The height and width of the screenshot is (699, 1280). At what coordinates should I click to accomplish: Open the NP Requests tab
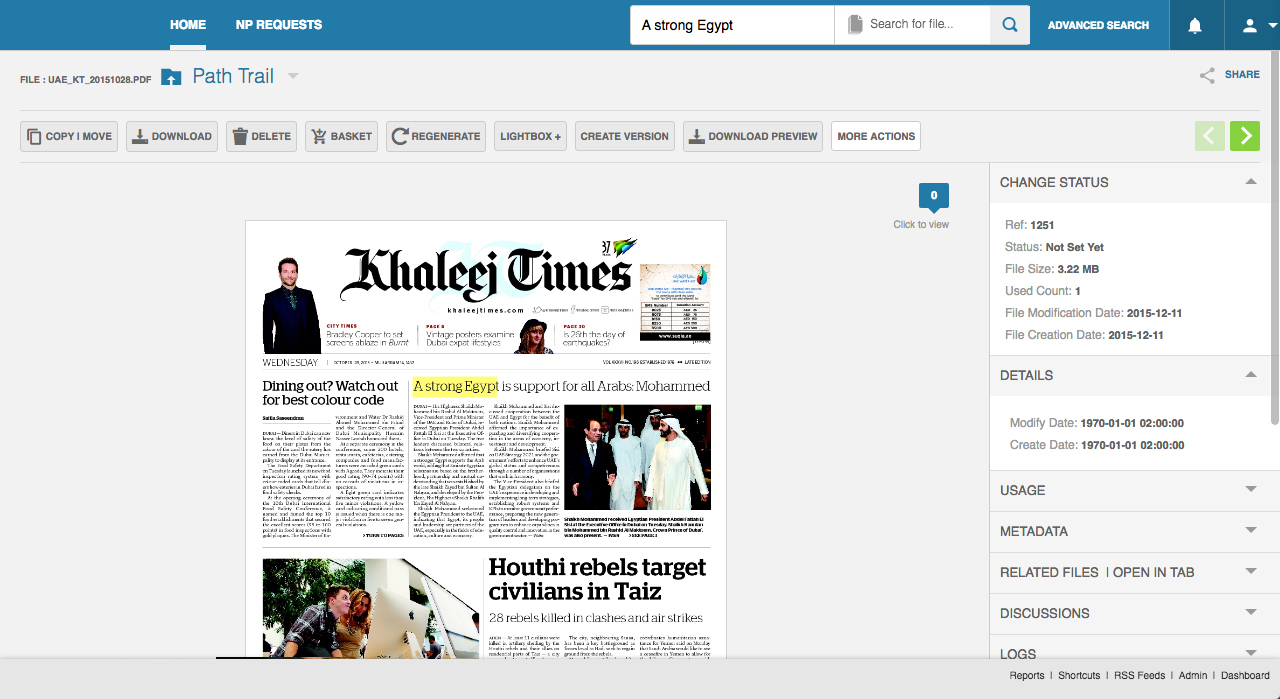279,25
